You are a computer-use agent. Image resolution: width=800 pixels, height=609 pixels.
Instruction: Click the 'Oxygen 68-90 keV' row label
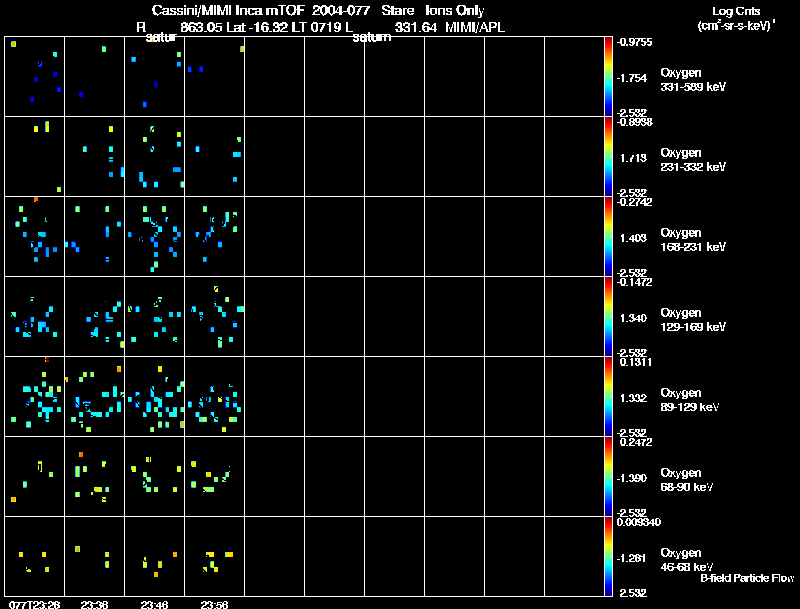tap(687, 480)
